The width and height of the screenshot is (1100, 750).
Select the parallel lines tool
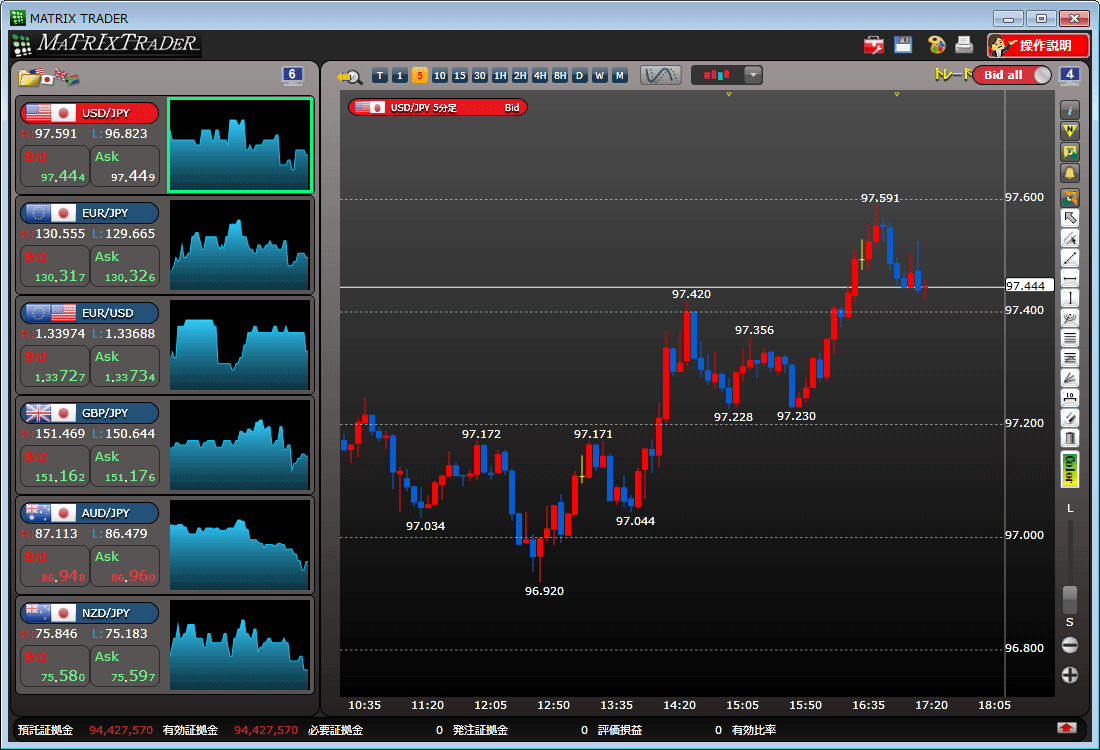pyautogui.click(x=1069, y=339)
